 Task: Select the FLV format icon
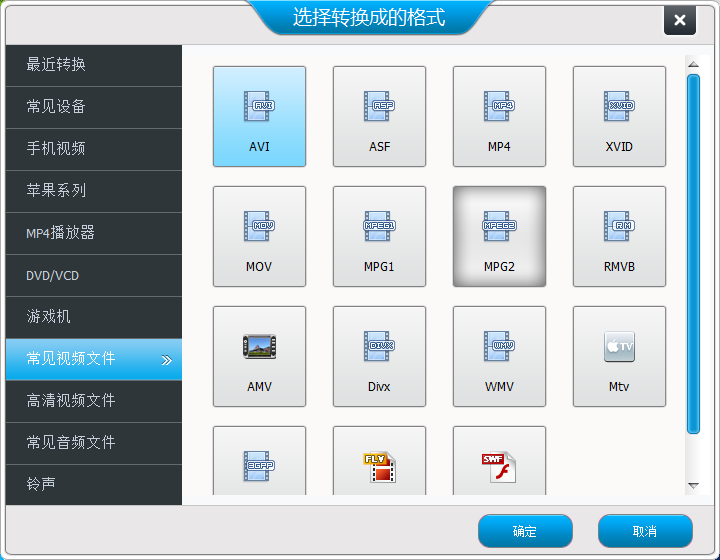click(x=379, y=467)
